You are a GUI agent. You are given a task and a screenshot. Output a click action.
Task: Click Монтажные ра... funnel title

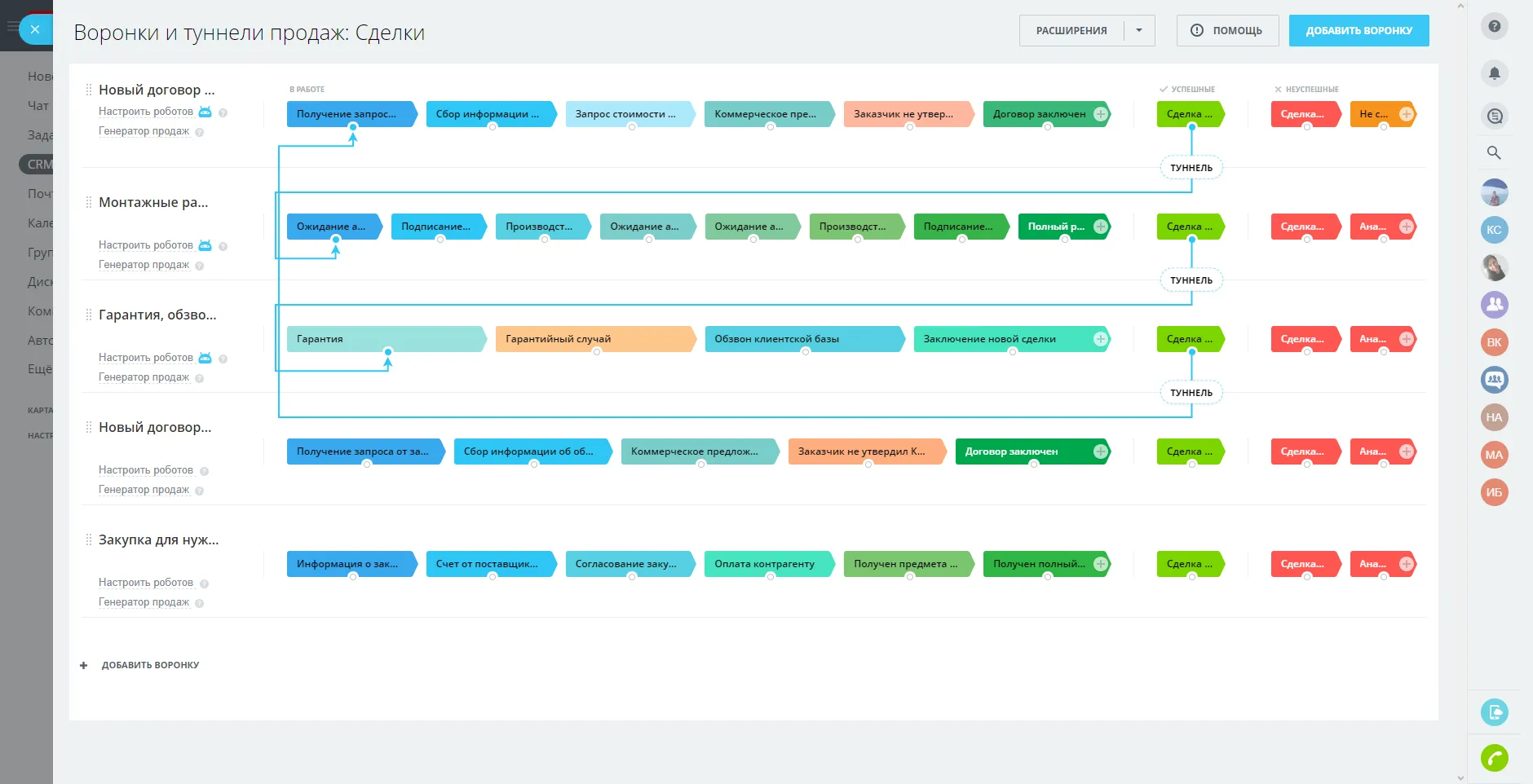pyautogui.click(x=153, y=202)
